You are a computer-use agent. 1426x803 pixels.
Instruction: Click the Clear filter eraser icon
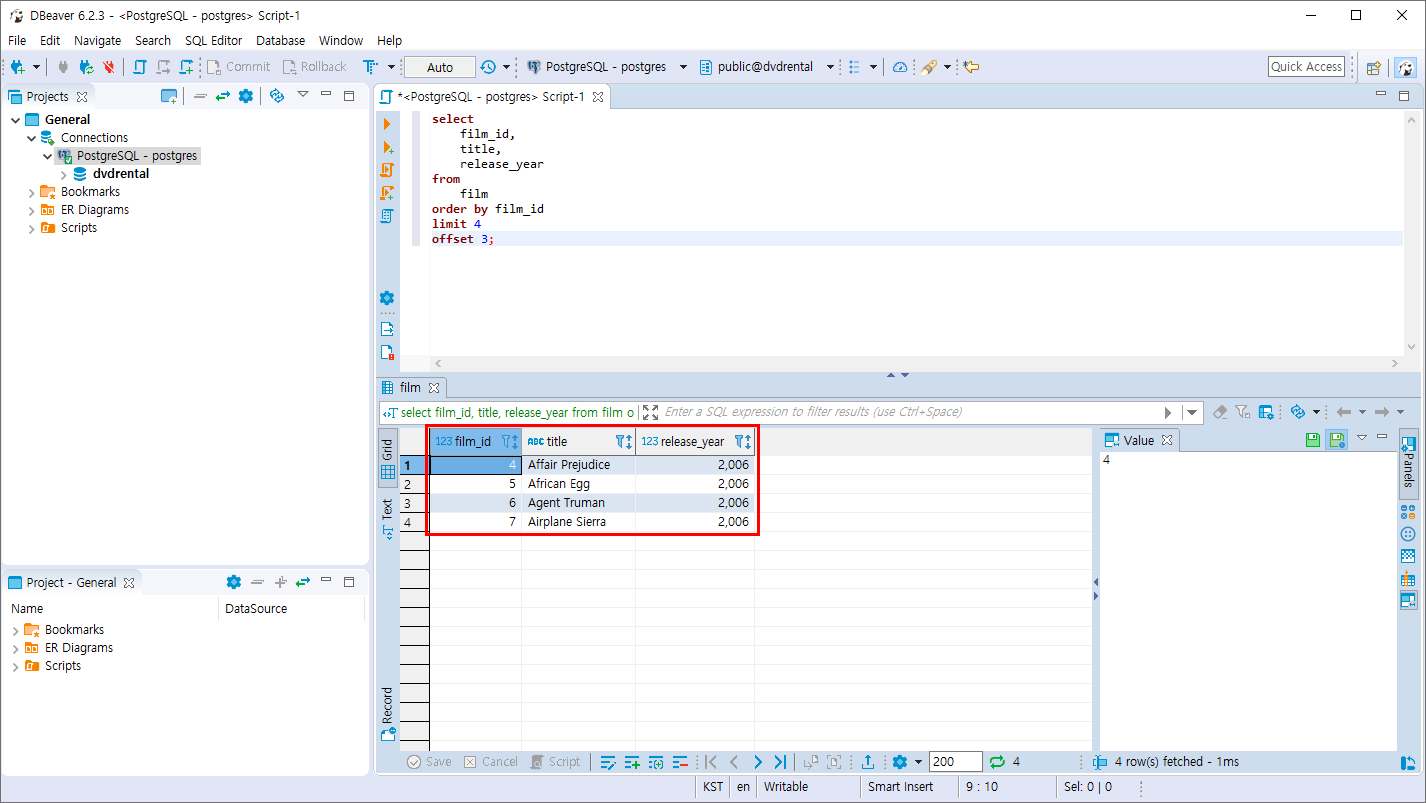(x=1220, y=412)
